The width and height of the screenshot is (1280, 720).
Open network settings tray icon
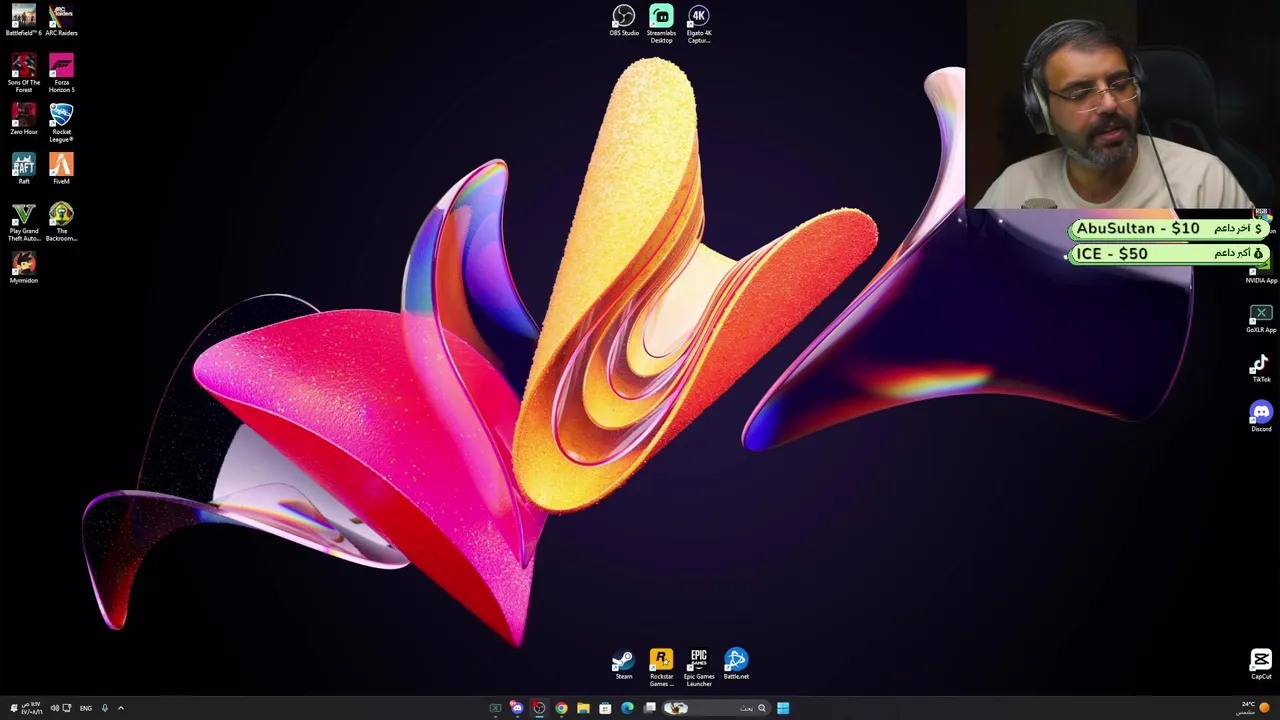pos(67,708)
